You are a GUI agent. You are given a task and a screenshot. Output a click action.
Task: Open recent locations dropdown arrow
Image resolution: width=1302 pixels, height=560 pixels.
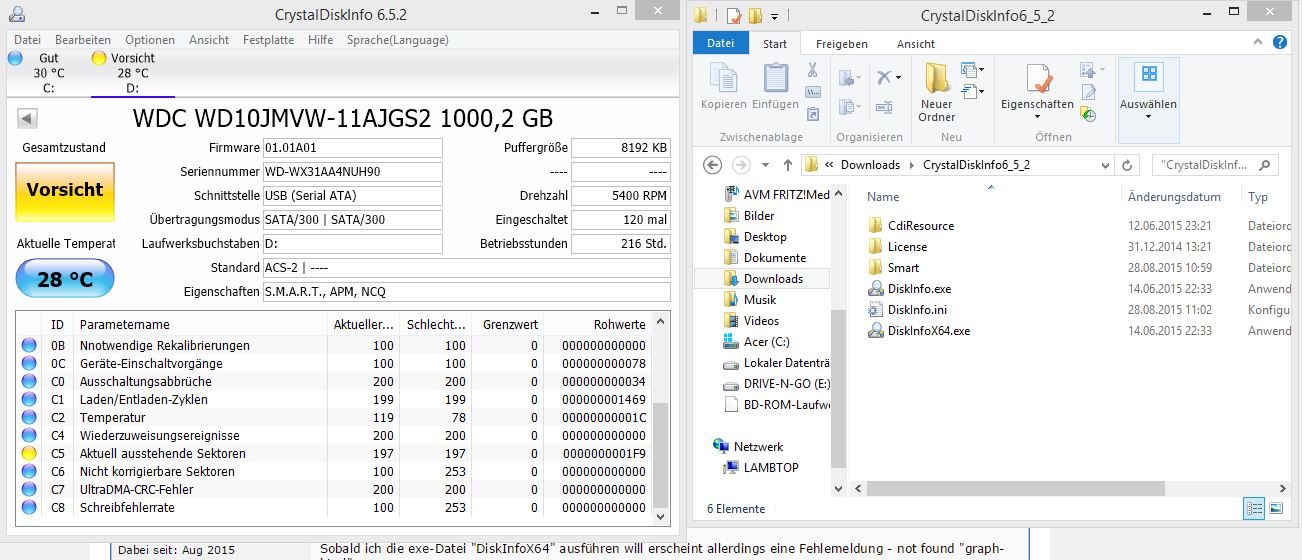[765, 165]
